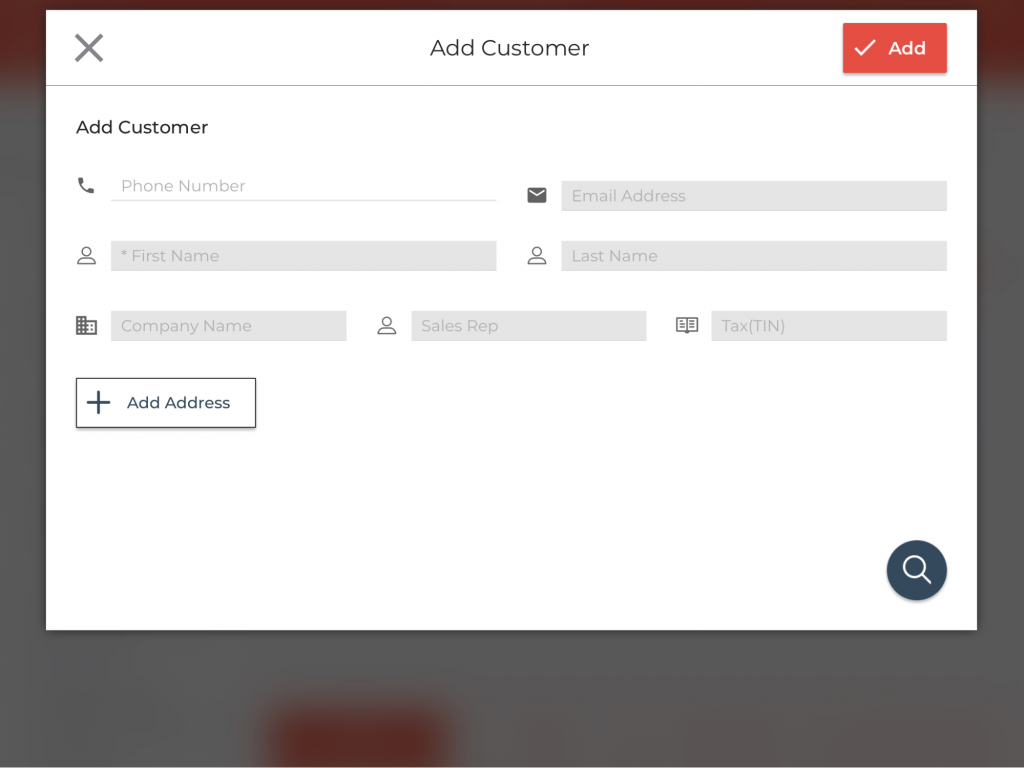
Task: Select the Tax(TIN) input field
Action: 828,326
